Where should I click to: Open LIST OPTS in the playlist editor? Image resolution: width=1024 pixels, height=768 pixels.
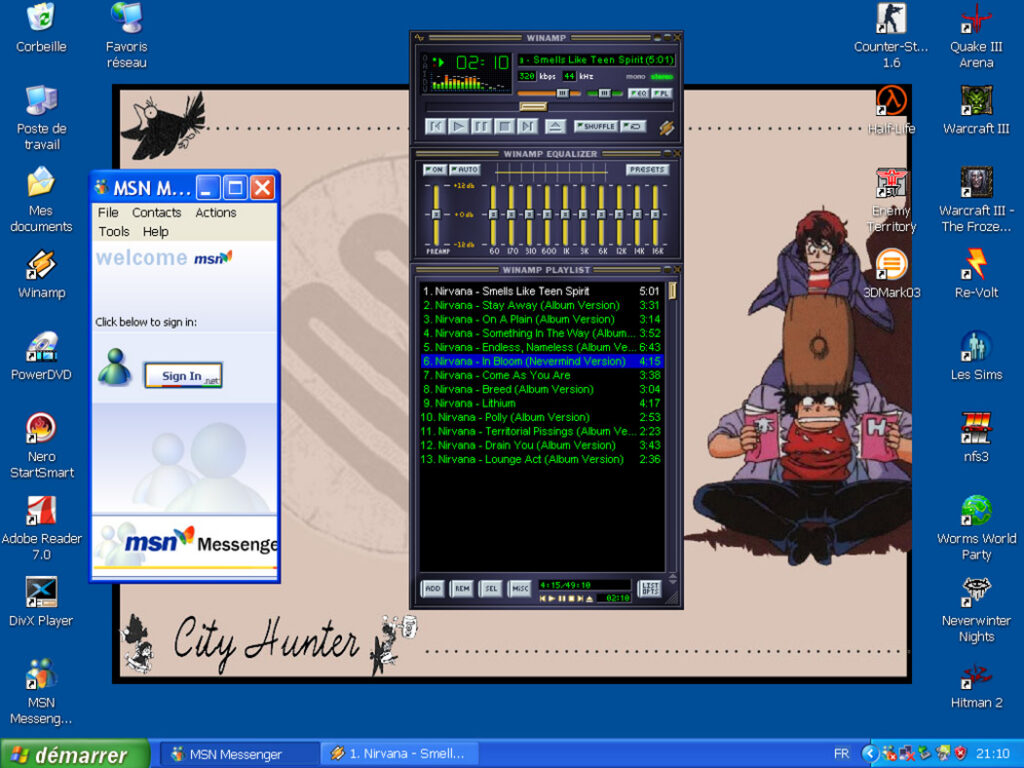pos(650,588)
